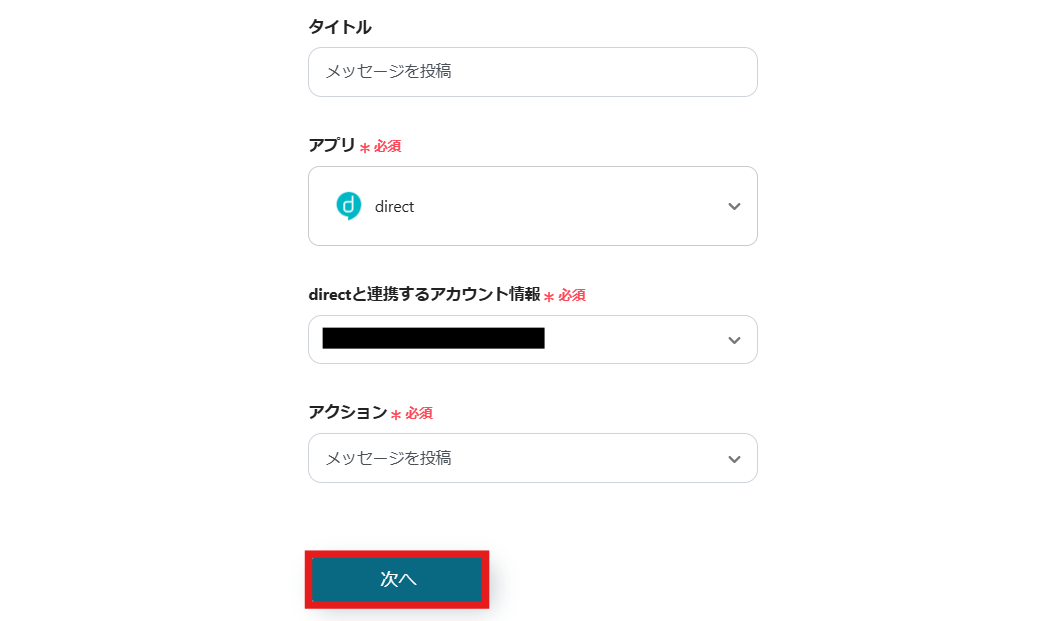
Task: Click the red asterisk beside アプリ
Action: point(365,147)
